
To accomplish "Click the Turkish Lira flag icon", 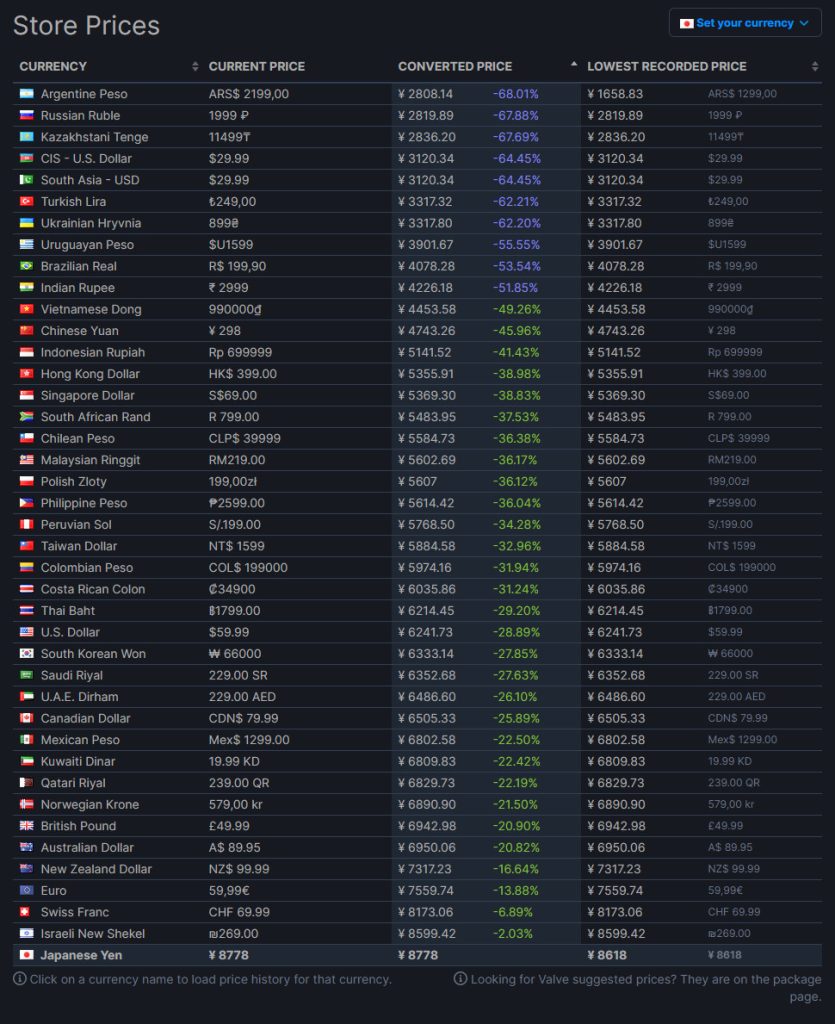I will (27, 202).
